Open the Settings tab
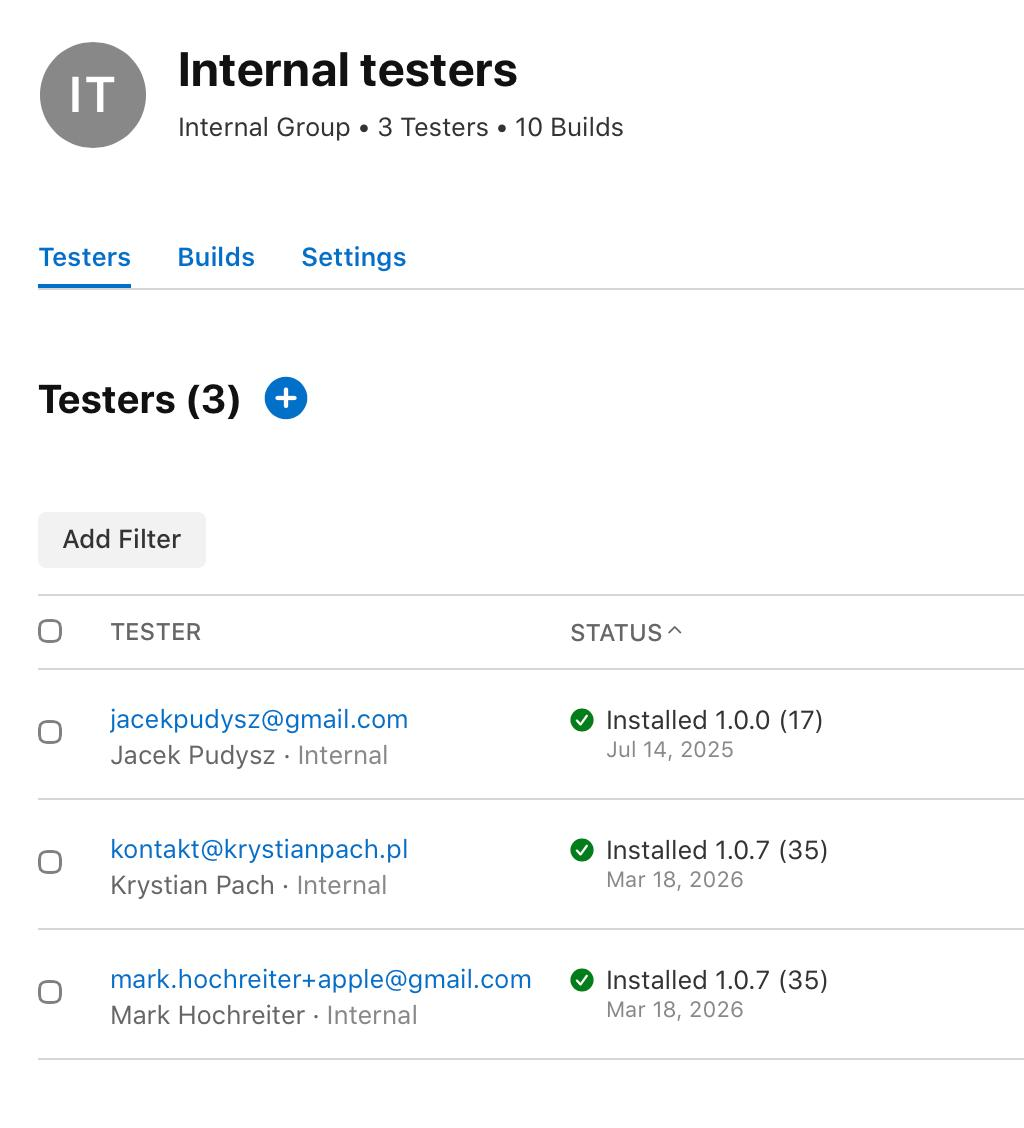The width and height of the screenshot is (1024, 1128). [353, 258]
